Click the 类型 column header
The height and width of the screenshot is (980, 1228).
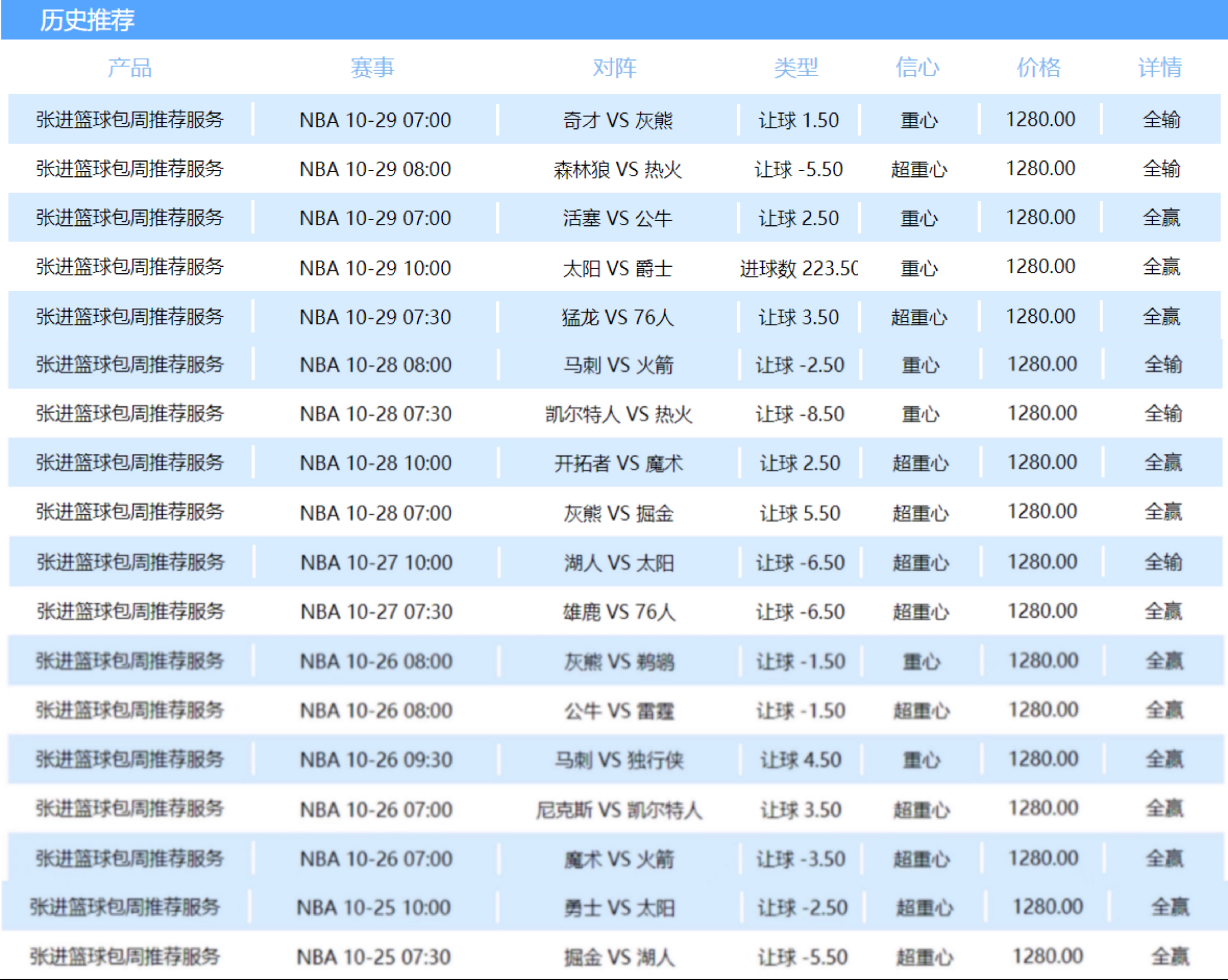[x=796, y=68]
